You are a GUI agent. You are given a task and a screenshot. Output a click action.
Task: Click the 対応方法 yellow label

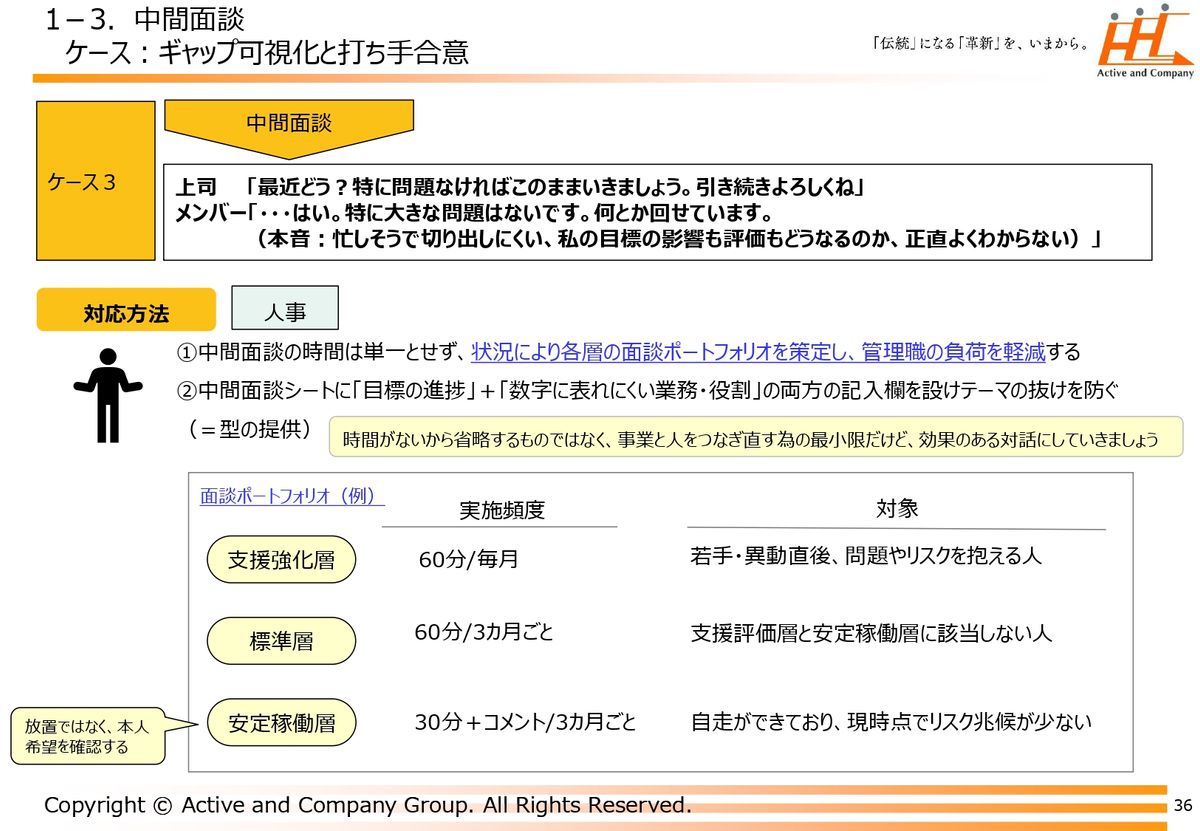[126, 312]
